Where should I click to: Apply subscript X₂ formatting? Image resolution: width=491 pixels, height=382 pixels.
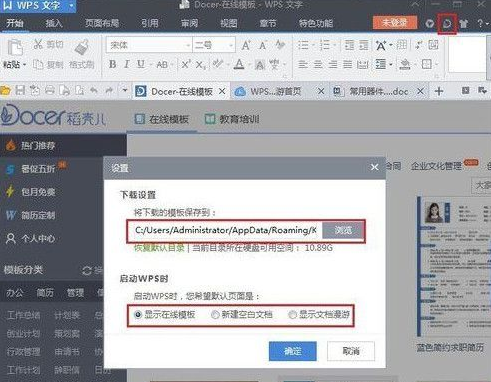tap(200, 65)
